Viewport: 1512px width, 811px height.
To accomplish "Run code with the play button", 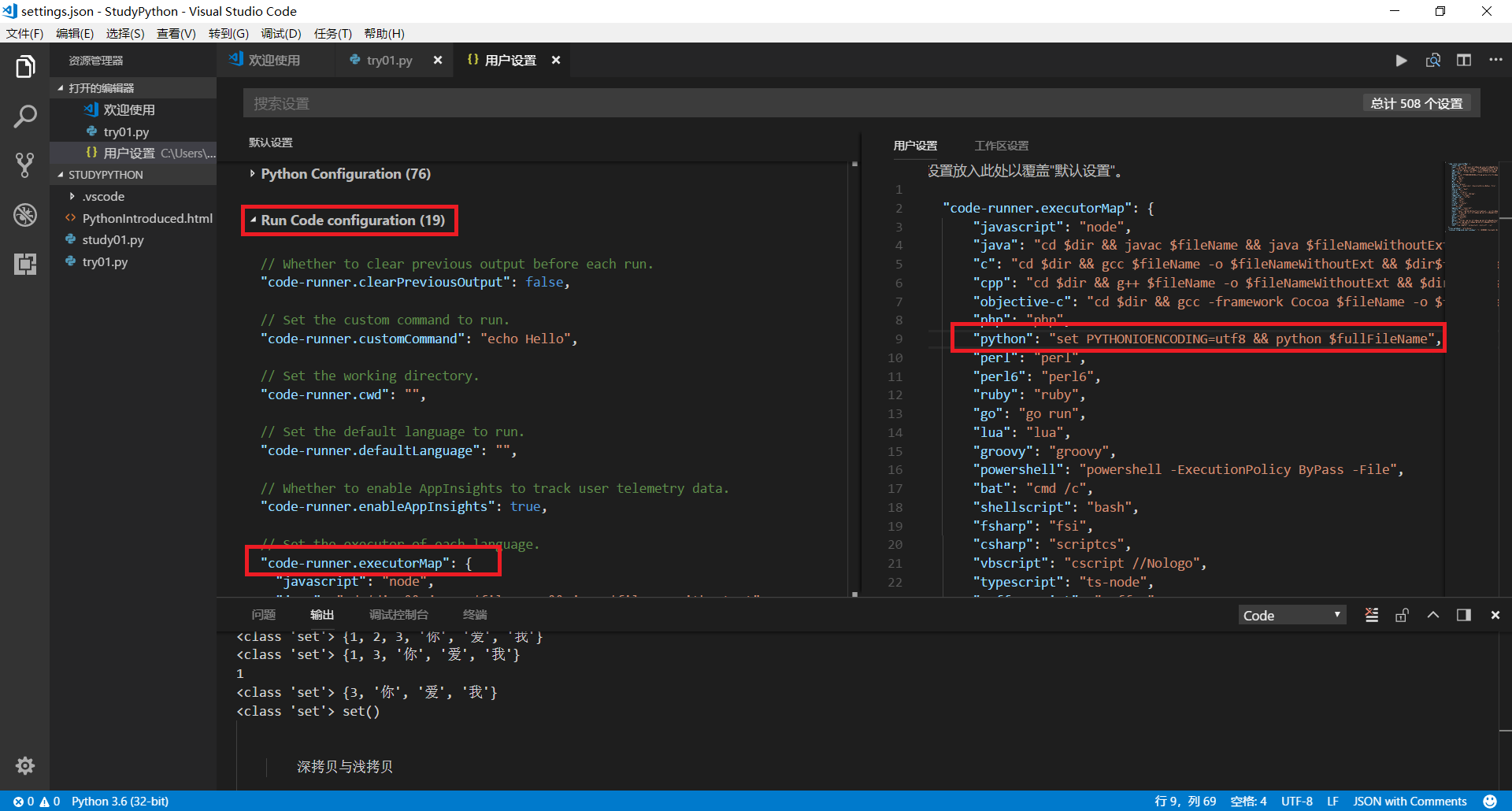I will (x=1401, y=61).
